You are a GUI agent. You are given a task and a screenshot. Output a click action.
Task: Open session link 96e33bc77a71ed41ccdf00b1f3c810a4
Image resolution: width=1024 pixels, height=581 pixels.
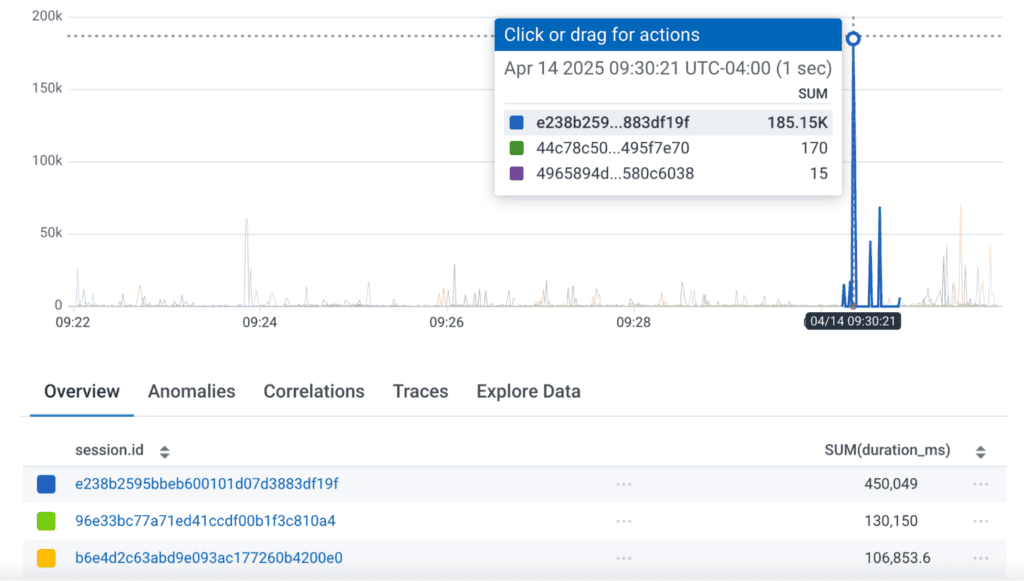pyautogui.click(x=205, y=521)
